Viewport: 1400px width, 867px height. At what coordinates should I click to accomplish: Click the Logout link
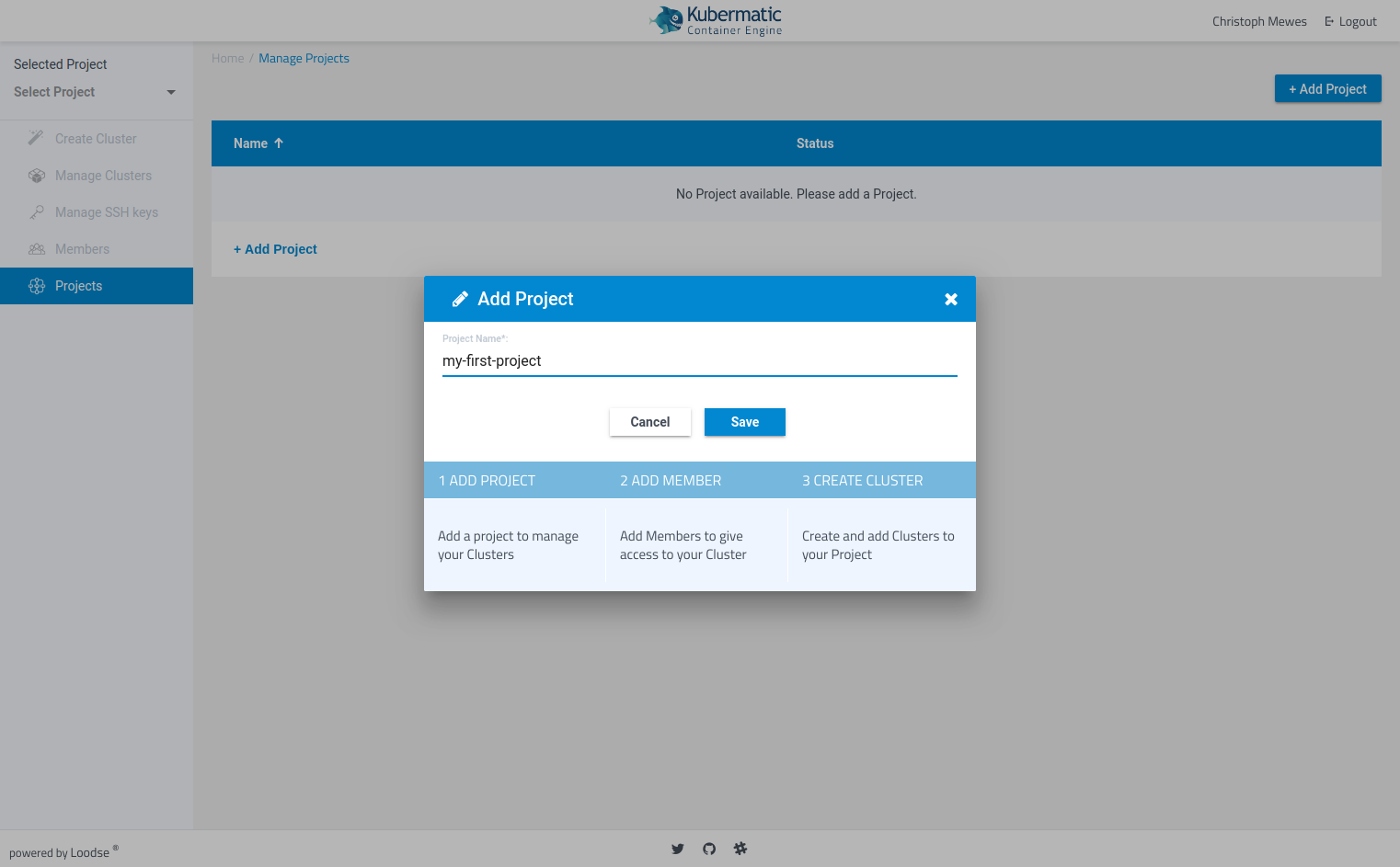[x=1350, y=21]
